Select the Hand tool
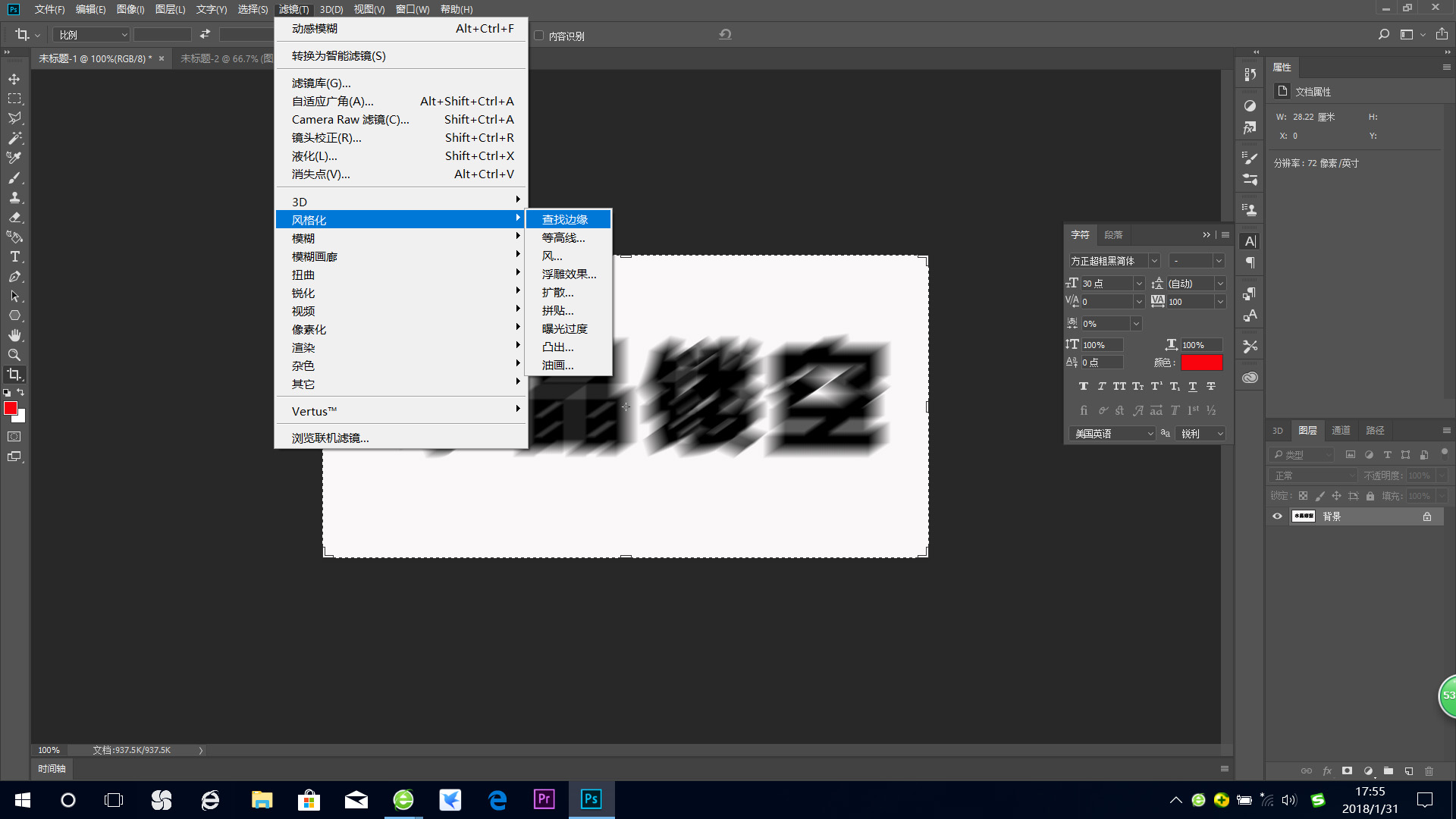 point(14,335)
